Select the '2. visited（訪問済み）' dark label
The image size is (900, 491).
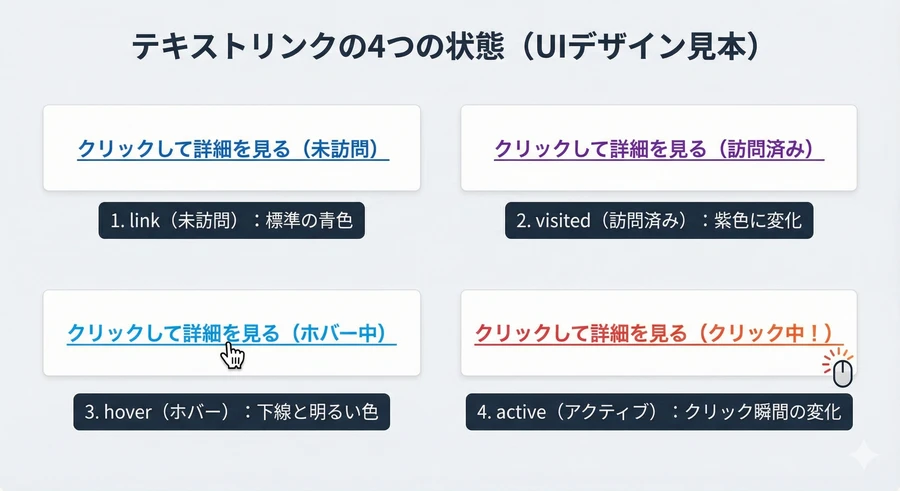[x=658, y=221]
